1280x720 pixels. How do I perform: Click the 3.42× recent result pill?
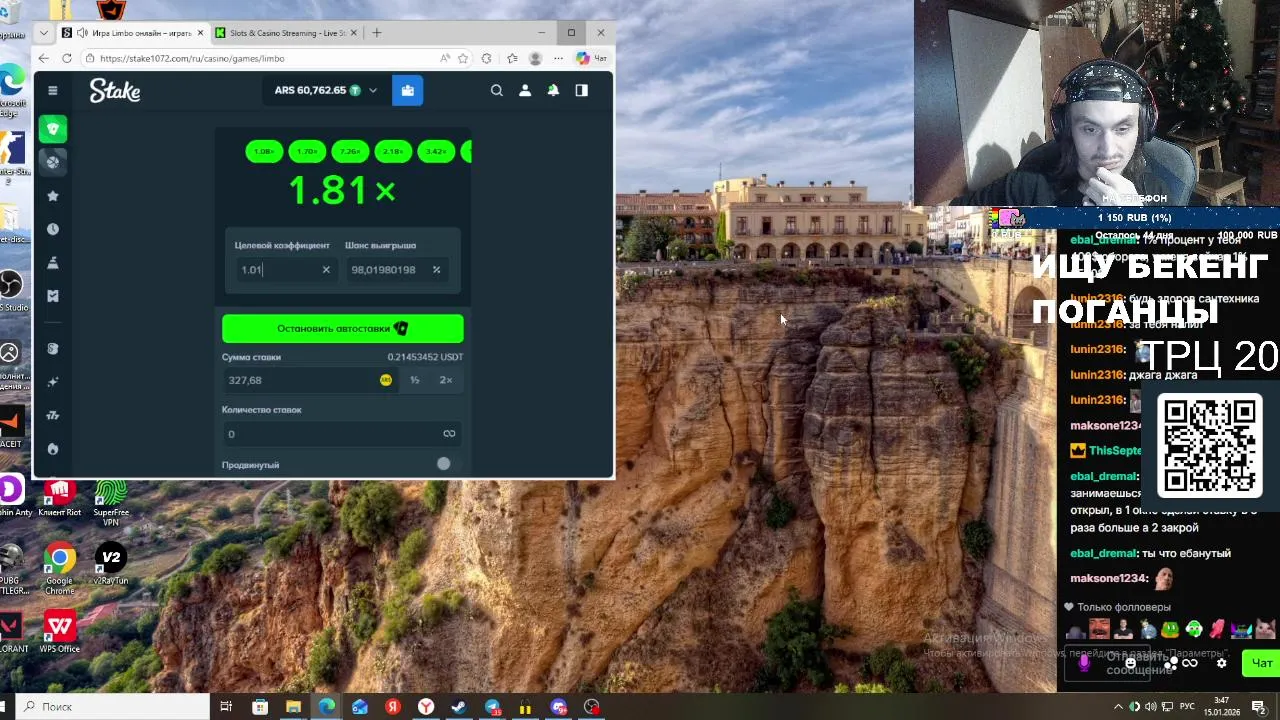click(436, 151)
